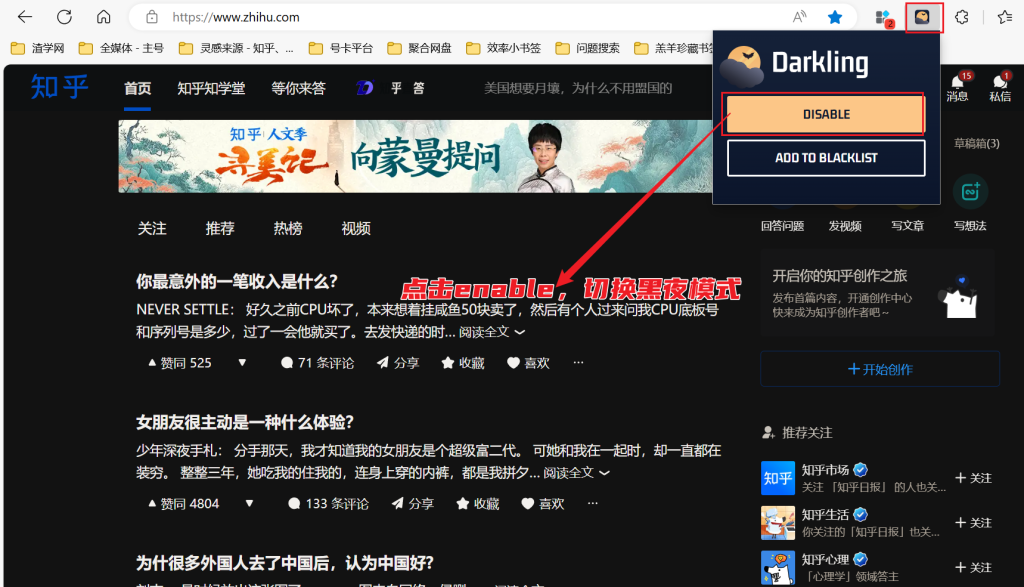Switch to the 热榜 tab
This screenshot has width=1024, height=587.
click(x=287, y=228)
